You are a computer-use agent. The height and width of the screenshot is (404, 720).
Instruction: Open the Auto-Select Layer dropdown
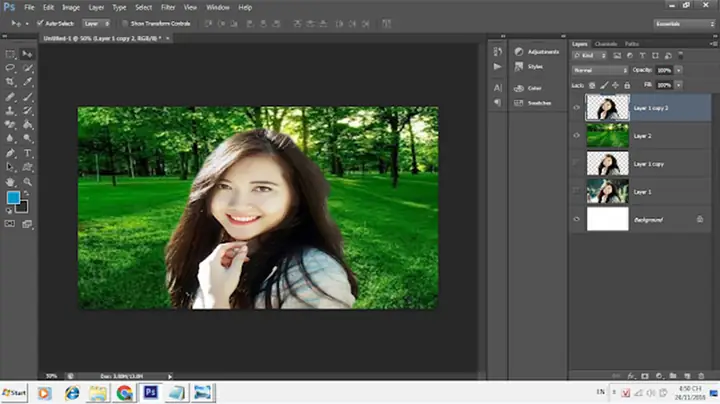pos(96,23)
